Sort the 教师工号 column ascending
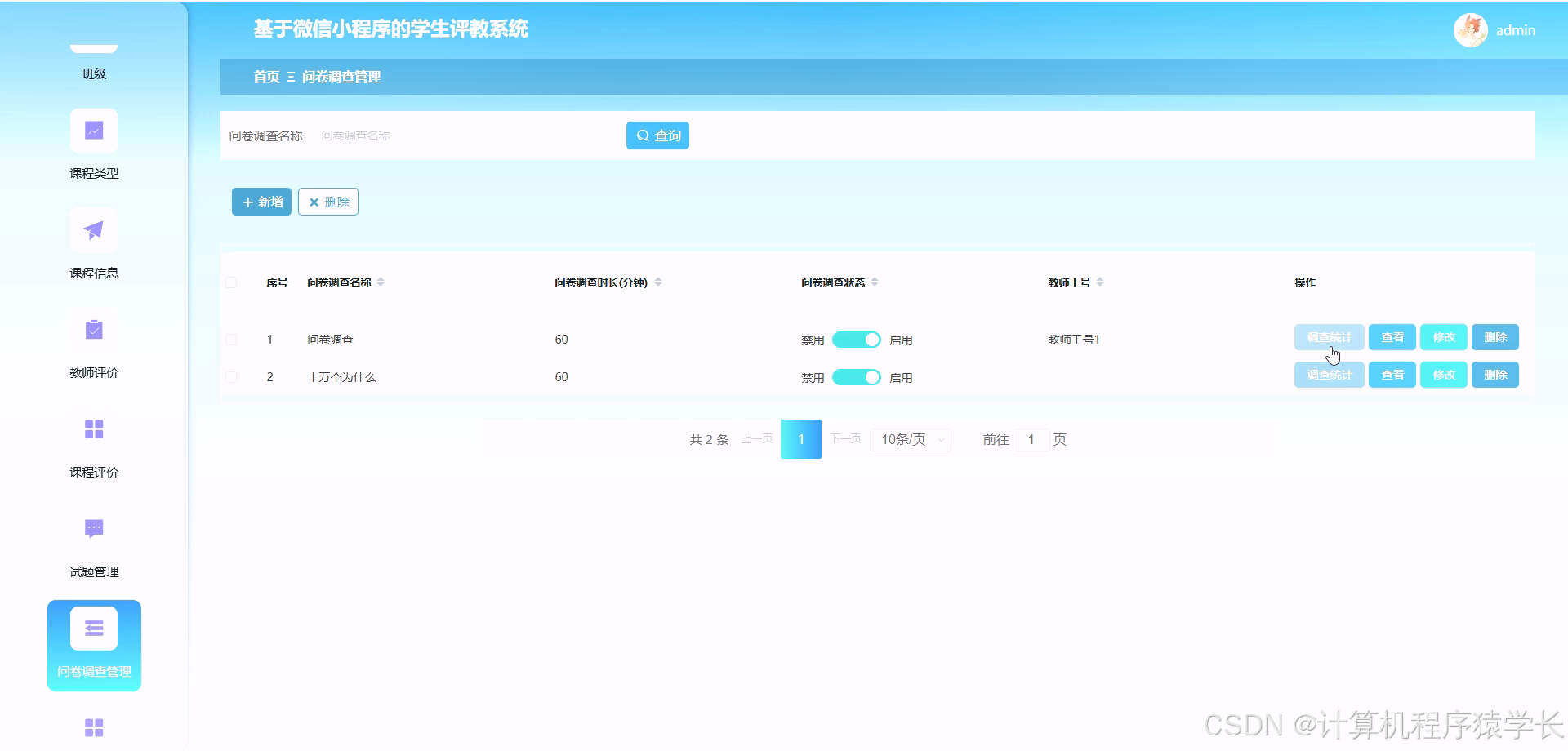 pyautogui.click(x=1100, y=278)
